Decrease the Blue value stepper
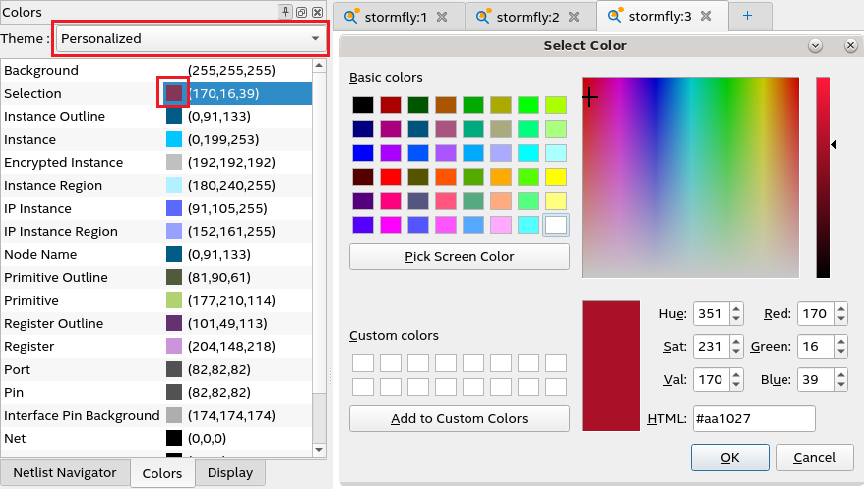The width and height of the screenshot is (864, 489). 840,385
